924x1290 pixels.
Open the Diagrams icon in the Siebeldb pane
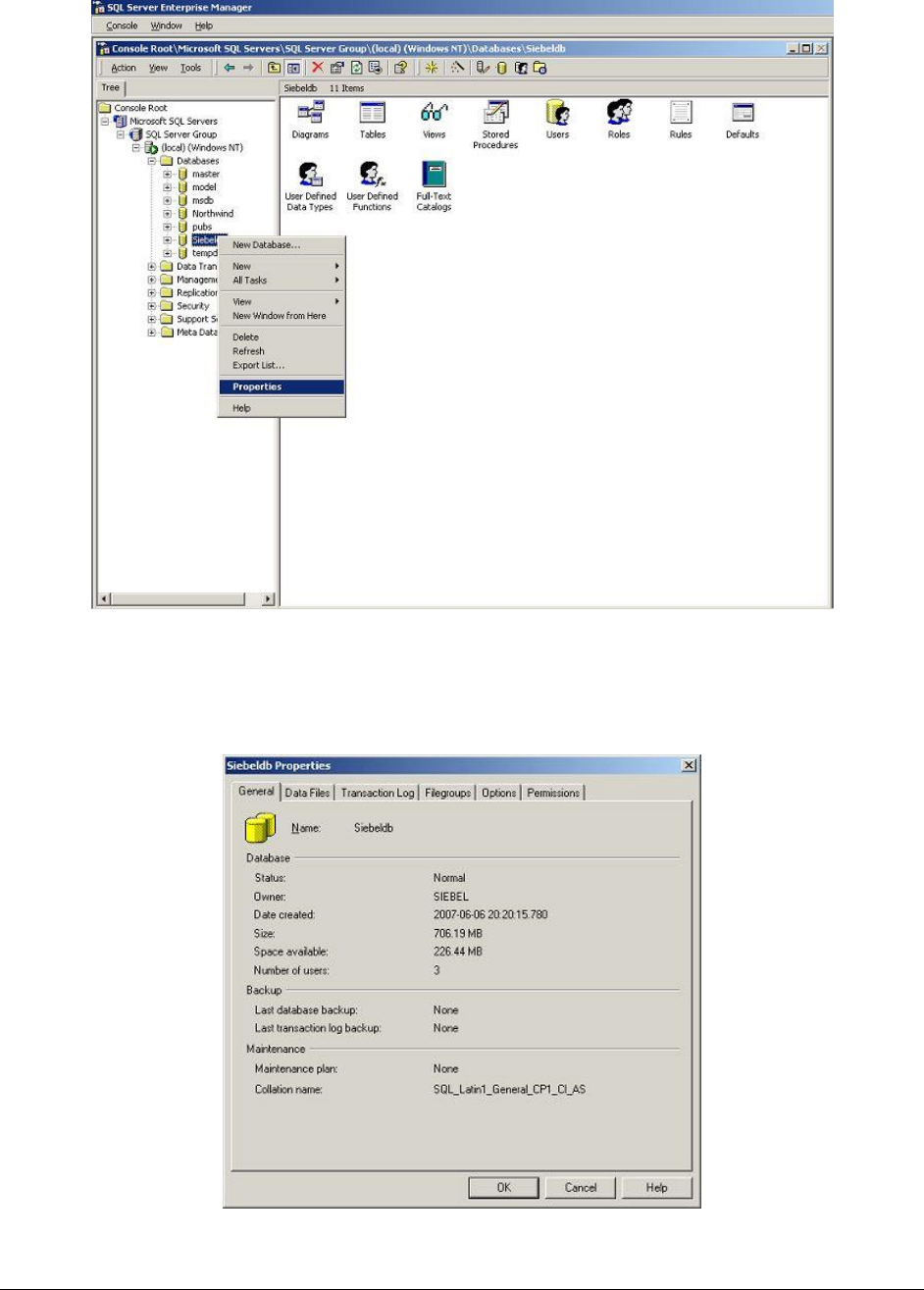[310, 114]
